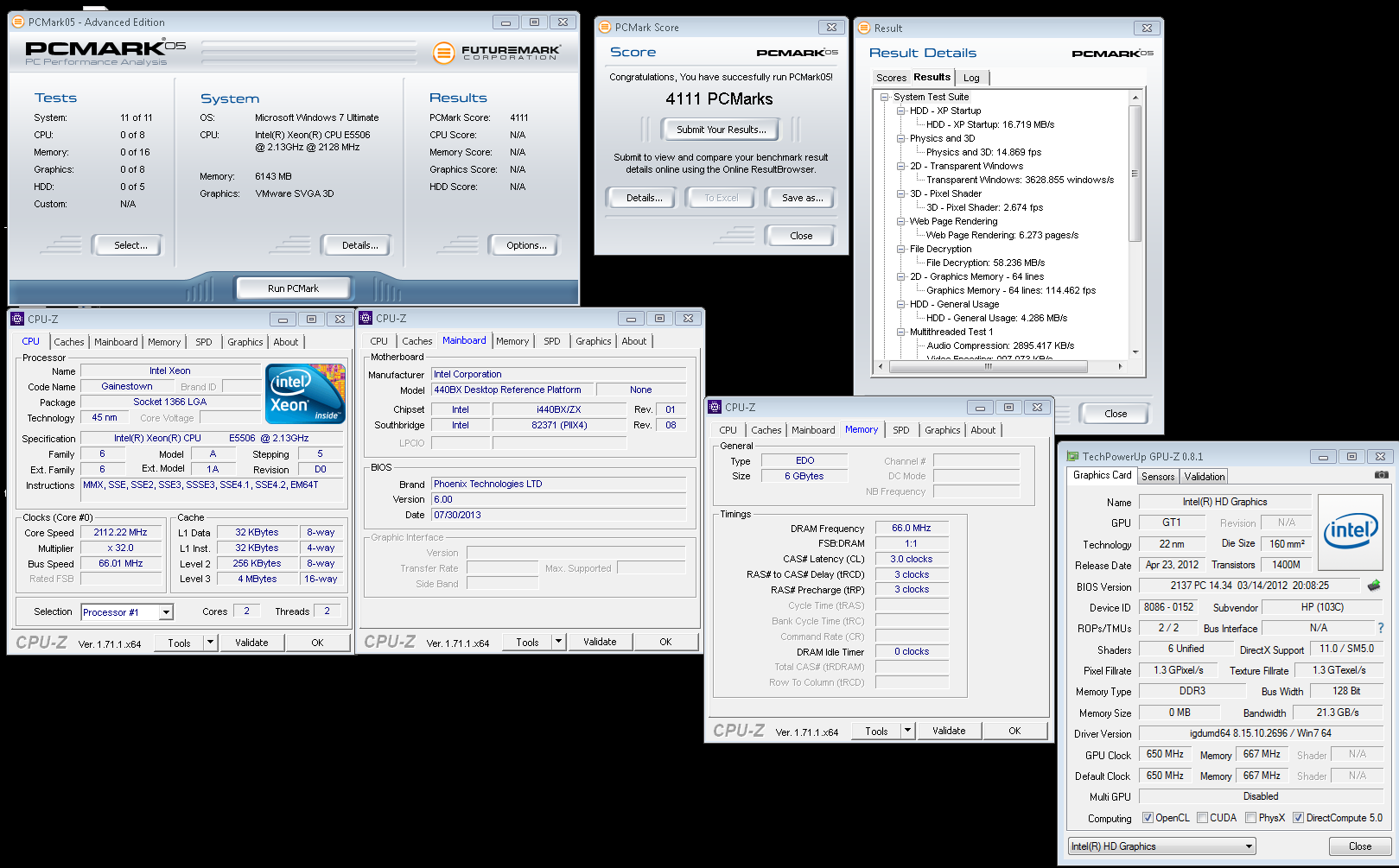Click Details... button under System

click(x=356, y=245)
